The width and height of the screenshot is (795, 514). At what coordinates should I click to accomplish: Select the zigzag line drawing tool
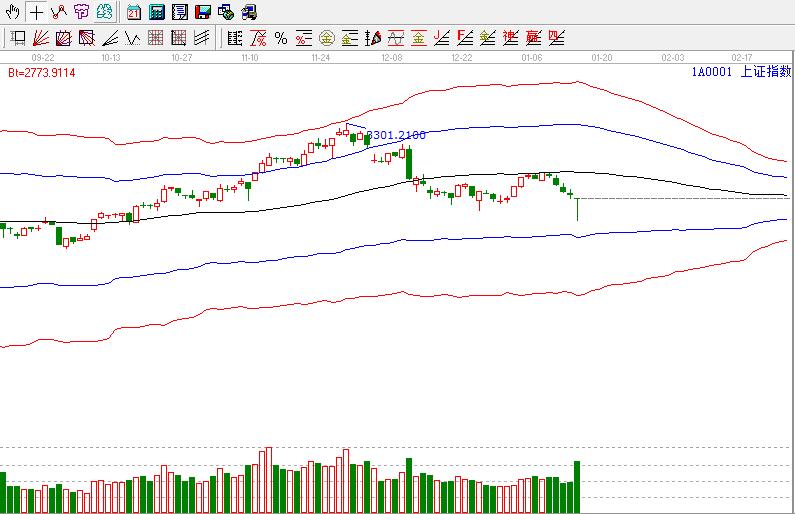point(131,39)
